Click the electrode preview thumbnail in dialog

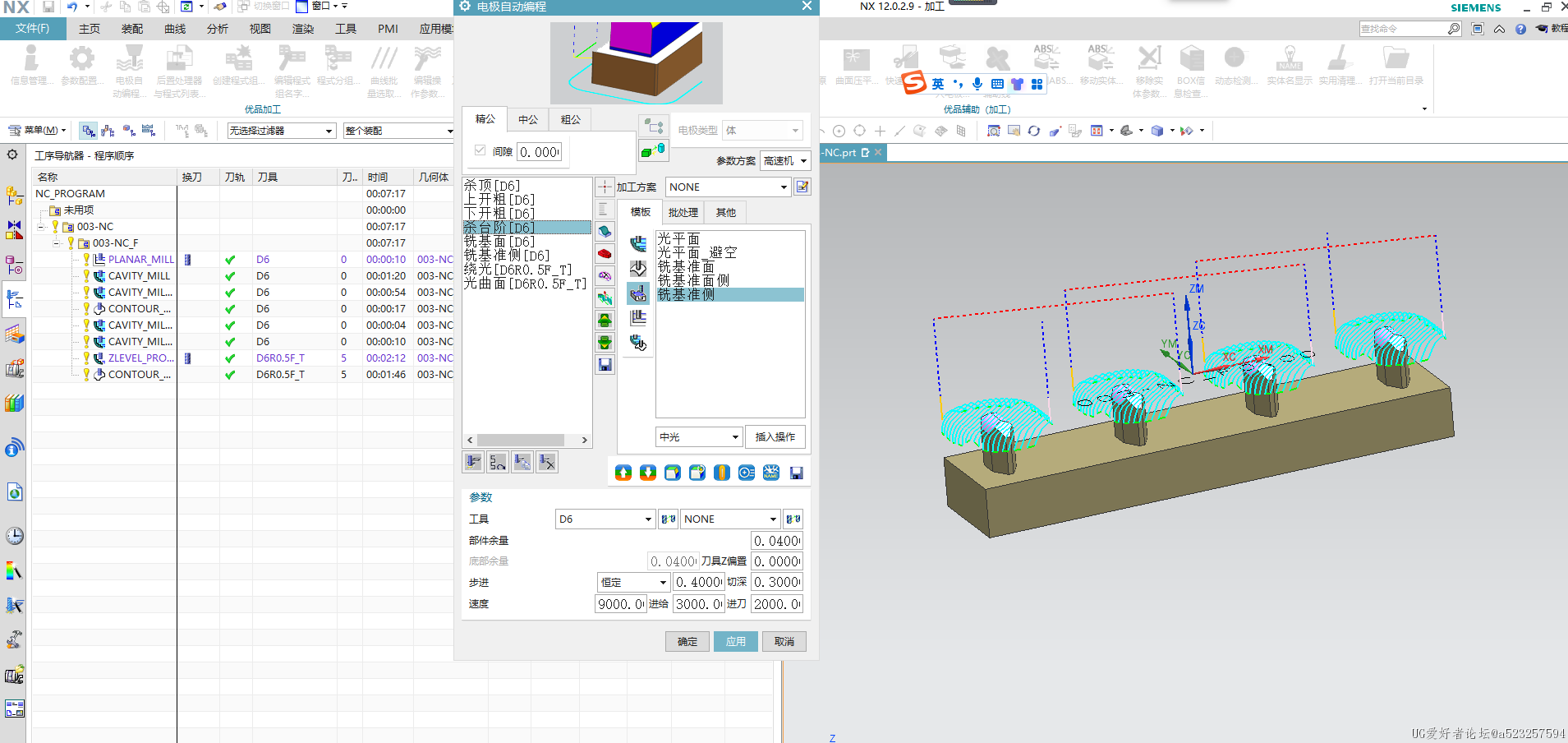(x=636, y=62)
